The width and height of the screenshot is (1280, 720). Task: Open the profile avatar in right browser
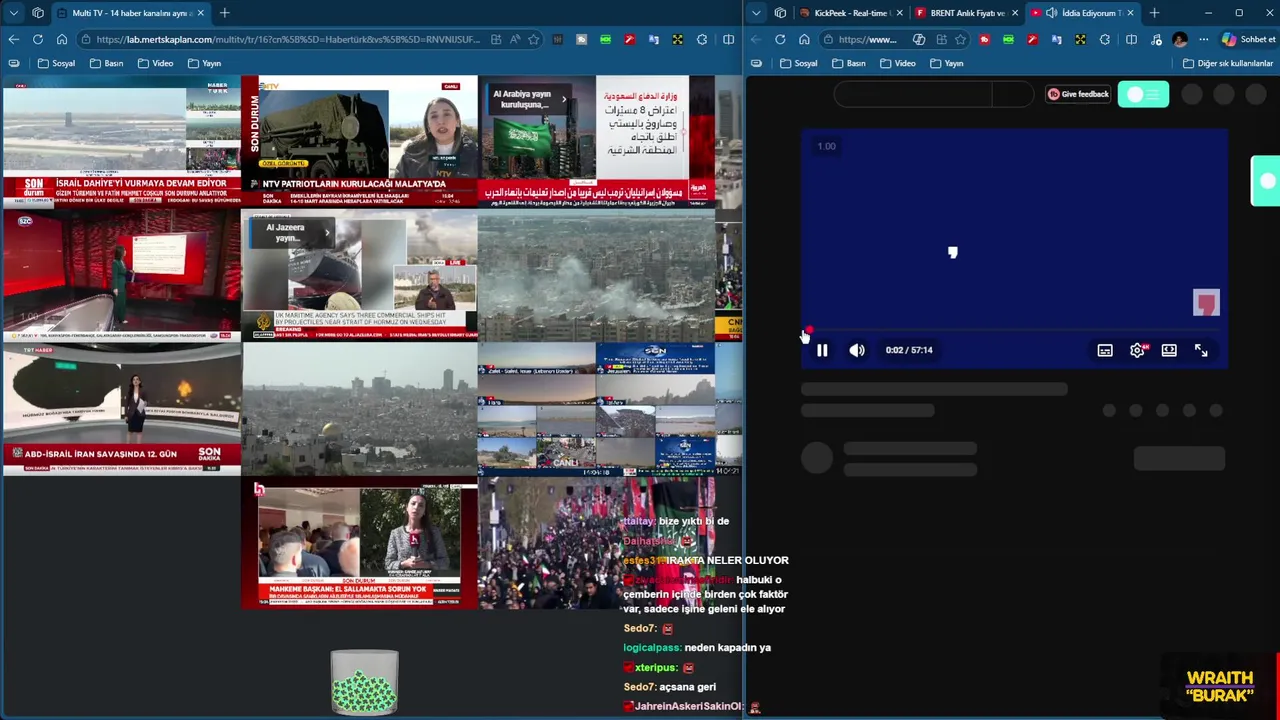1180,39
